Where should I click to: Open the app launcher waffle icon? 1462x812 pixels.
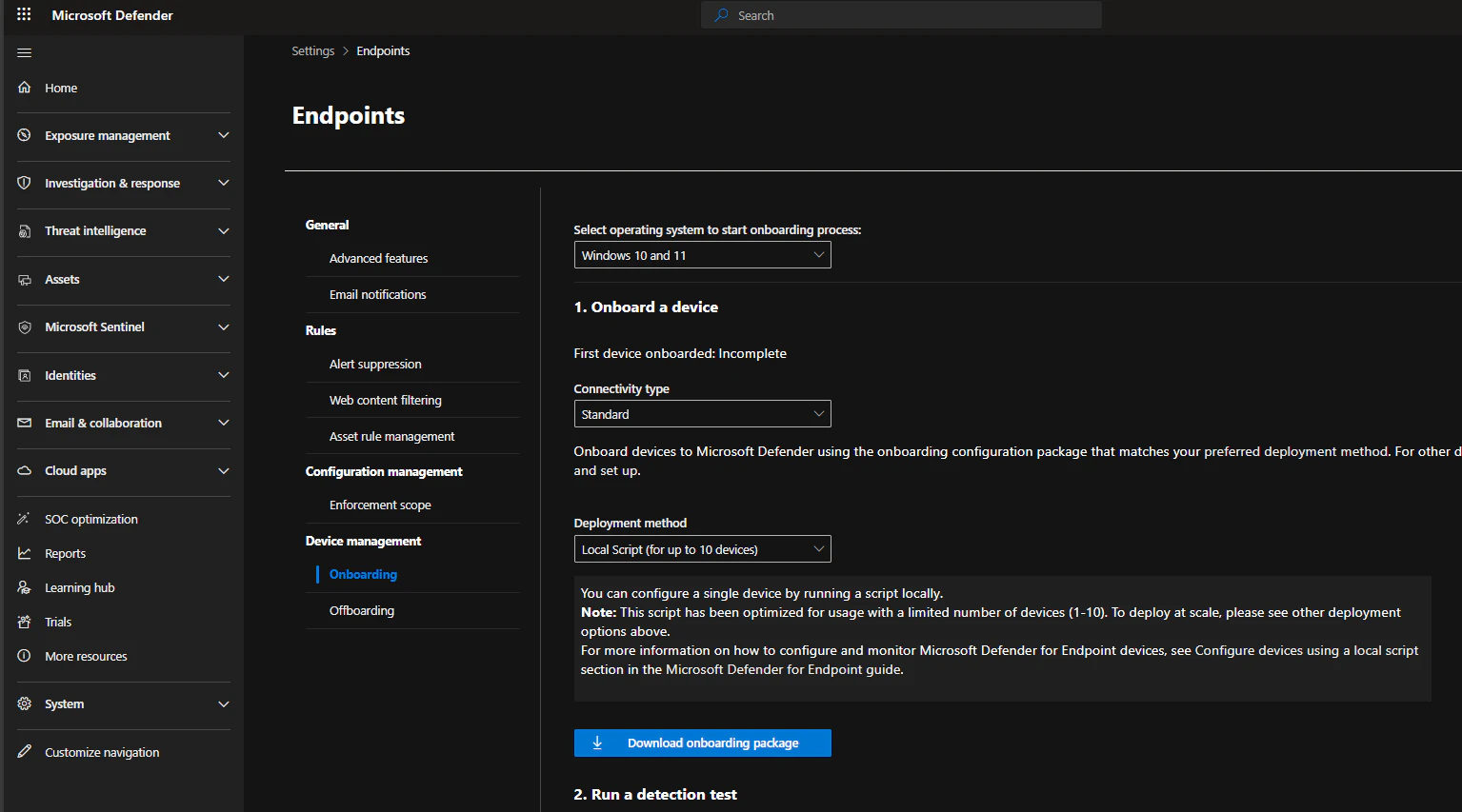click(x=24, y=14)
